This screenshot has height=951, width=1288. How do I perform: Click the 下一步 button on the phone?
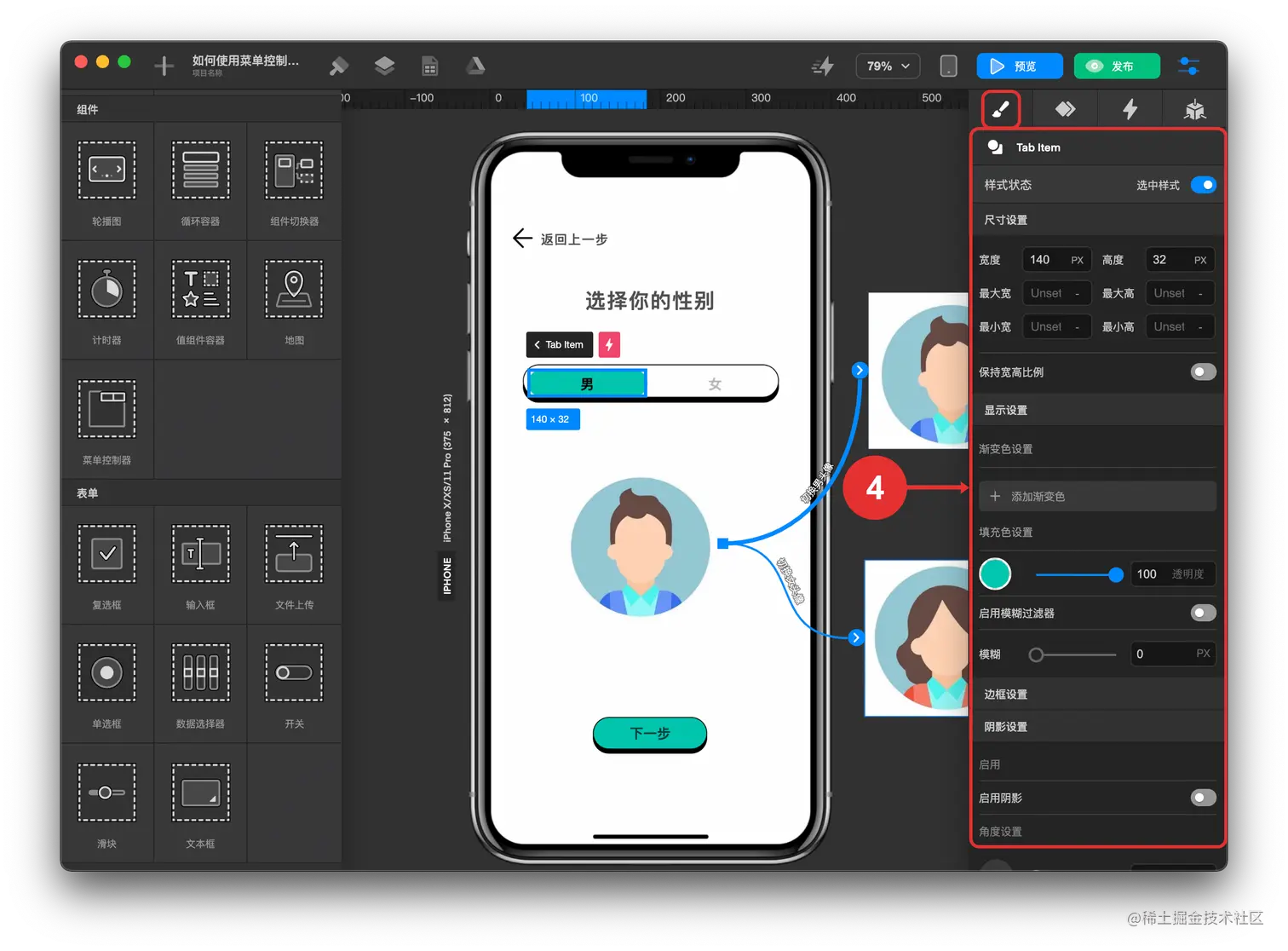pyautogui.click(x=650, y=734)
